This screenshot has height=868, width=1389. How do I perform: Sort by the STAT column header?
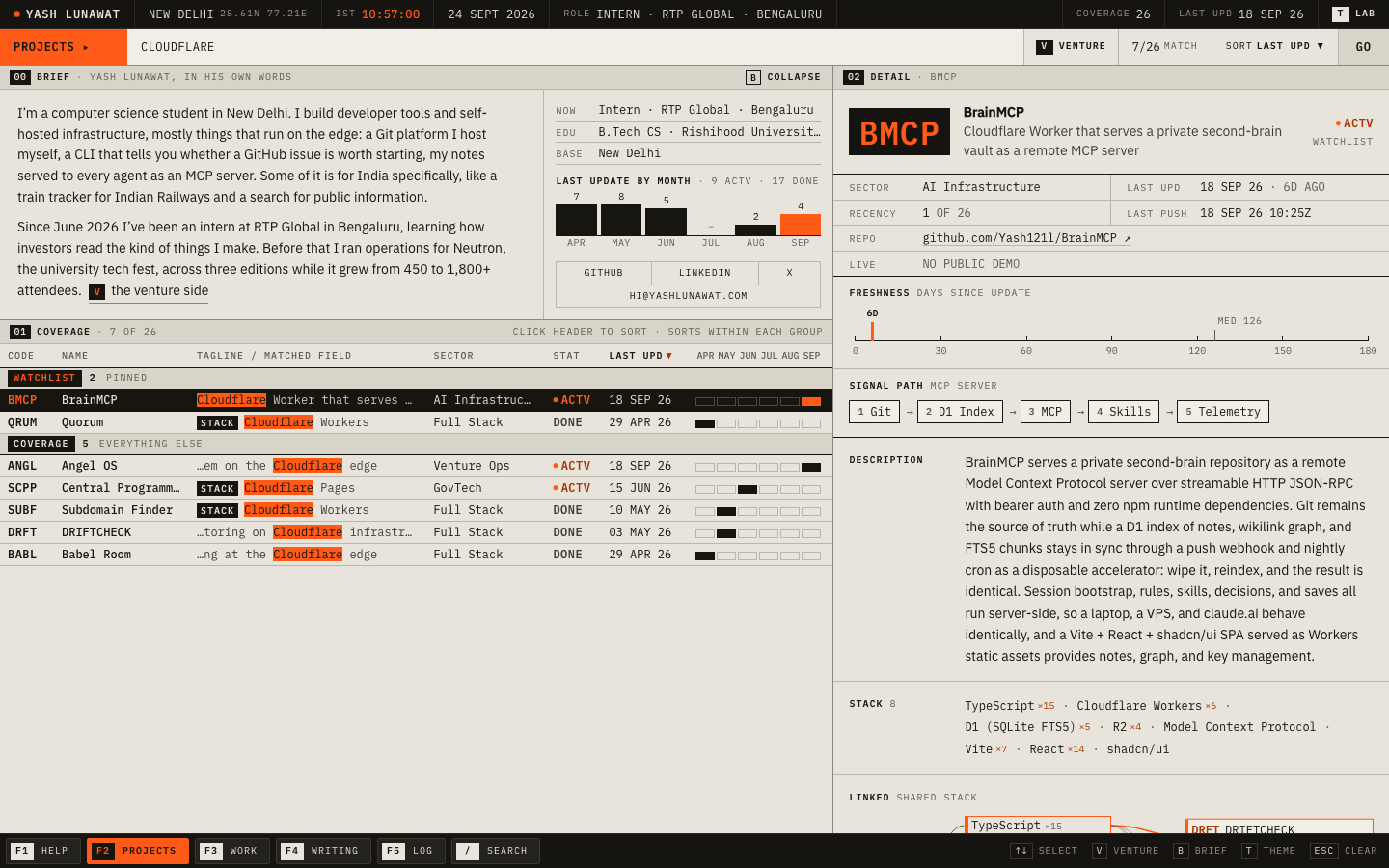[566, 356]
